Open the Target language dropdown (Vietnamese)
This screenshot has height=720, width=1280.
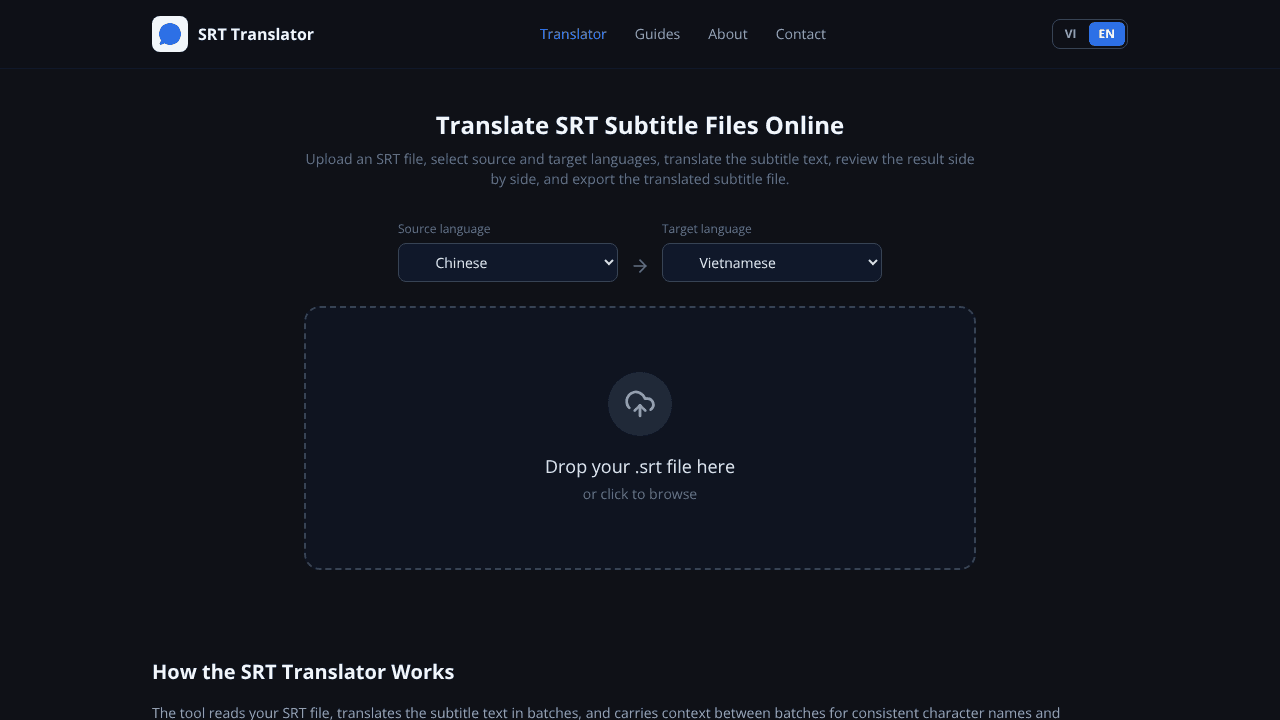tap(772, 263)
